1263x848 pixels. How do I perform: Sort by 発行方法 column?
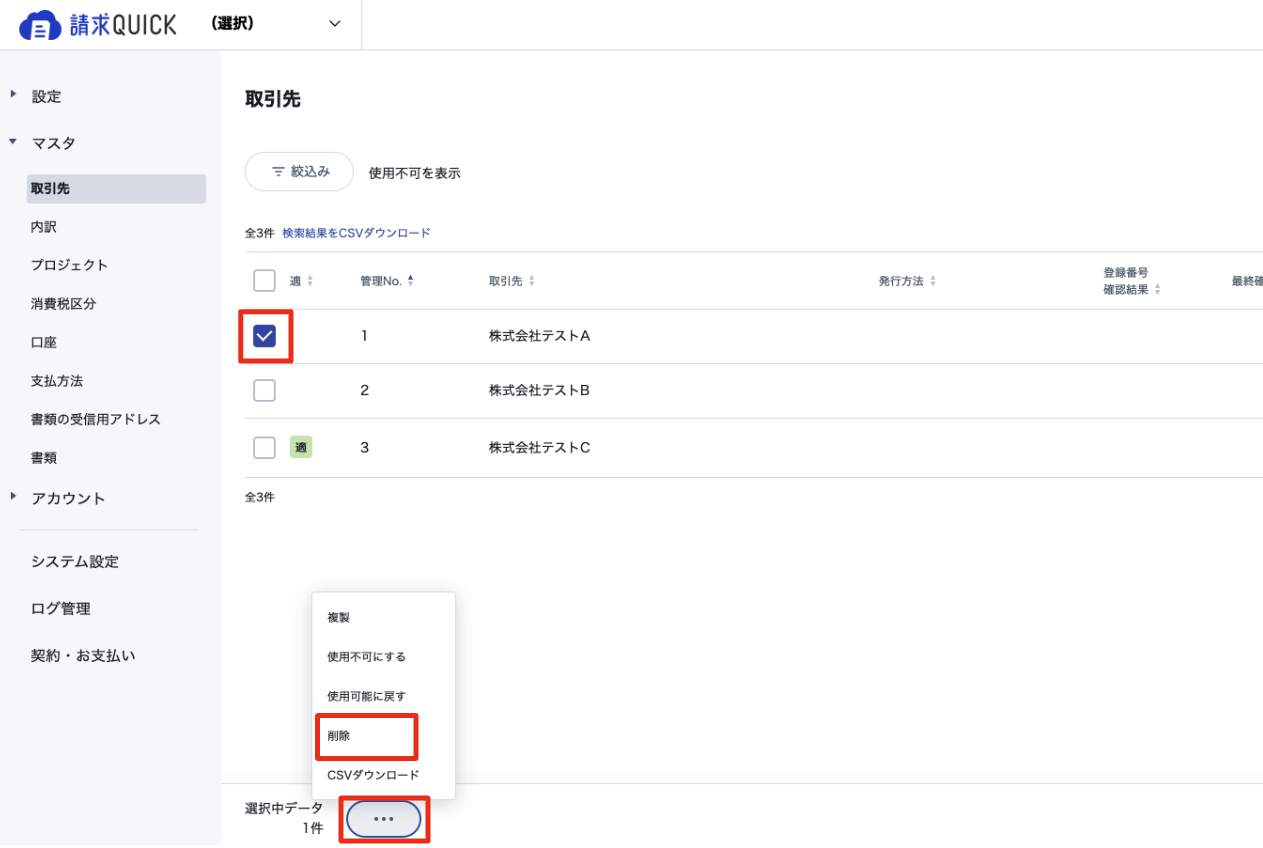pyautogui.click(x=907, y=282)
